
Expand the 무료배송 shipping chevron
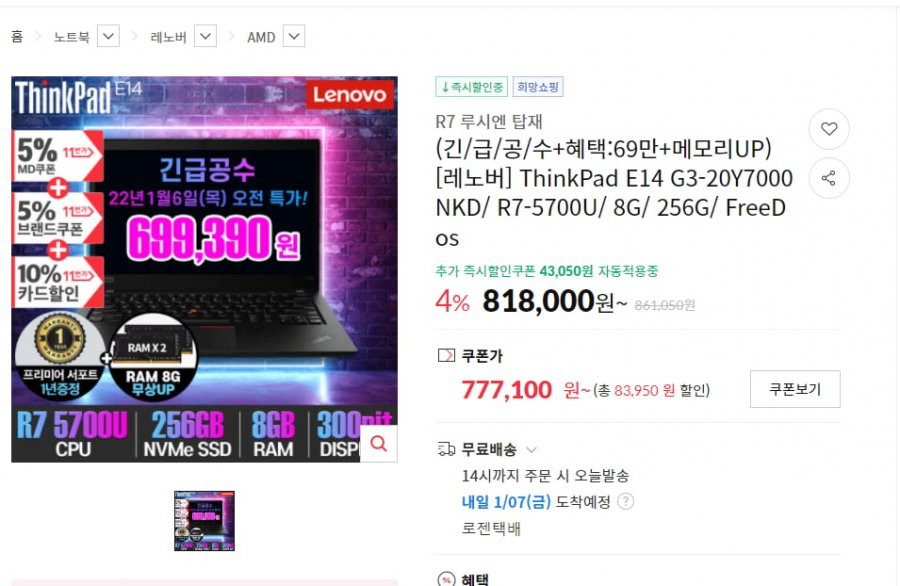[532, 449]
